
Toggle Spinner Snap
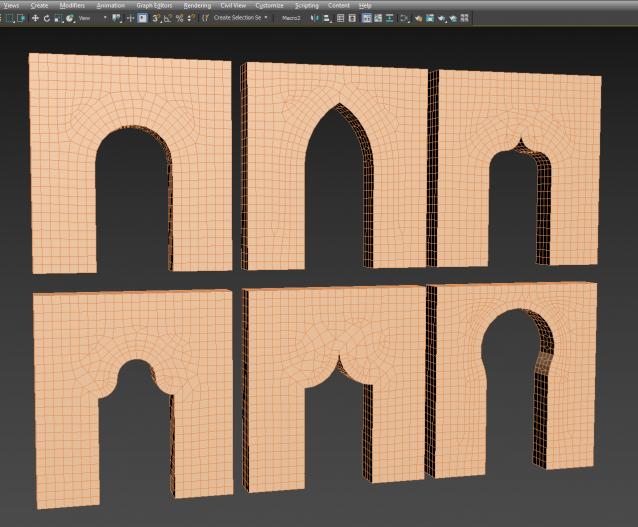coord(191,18)
